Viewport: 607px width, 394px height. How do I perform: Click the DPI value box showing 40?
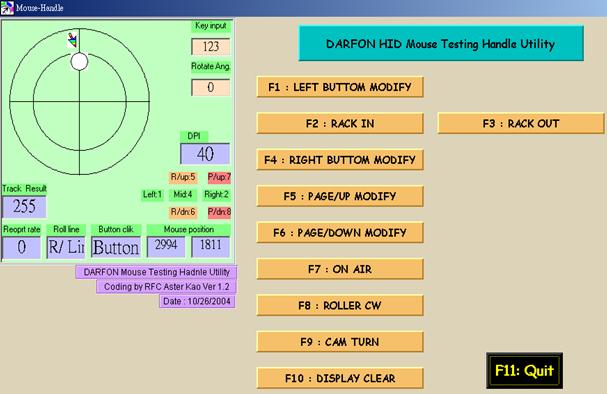click(205, 154)
